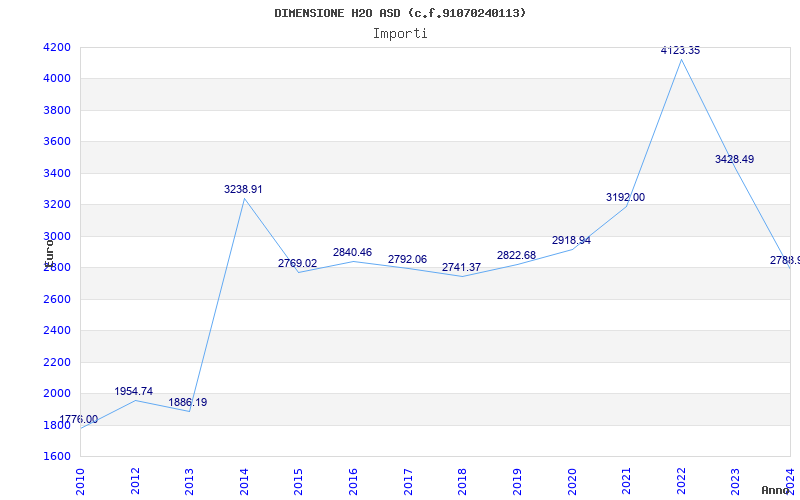Click the Euro y-axis title
800x500 pixels.
click(49, 253)
